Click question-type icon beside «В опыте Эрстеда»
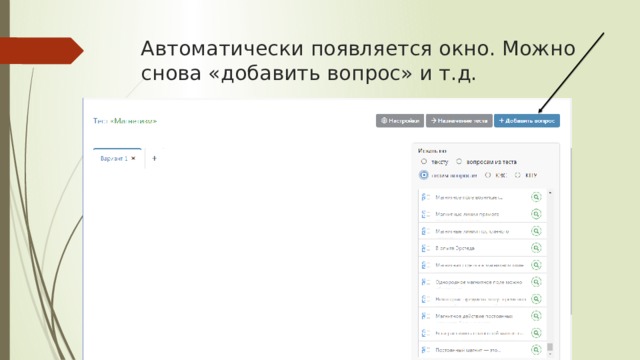 pyautogui.click(x=426, y=248)
